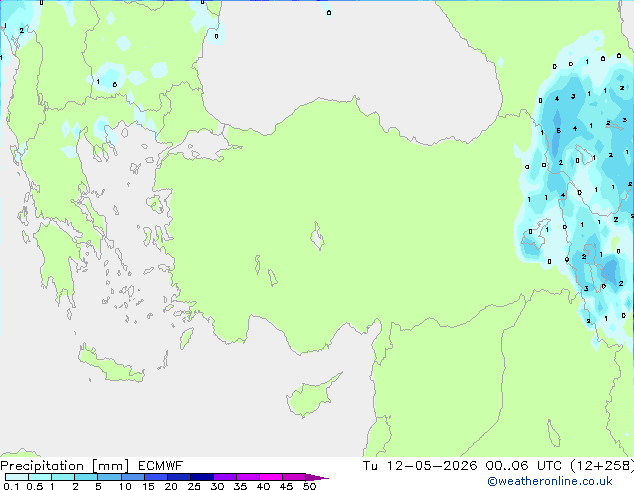Click the '0.1' legend value label

coord(11,486)
